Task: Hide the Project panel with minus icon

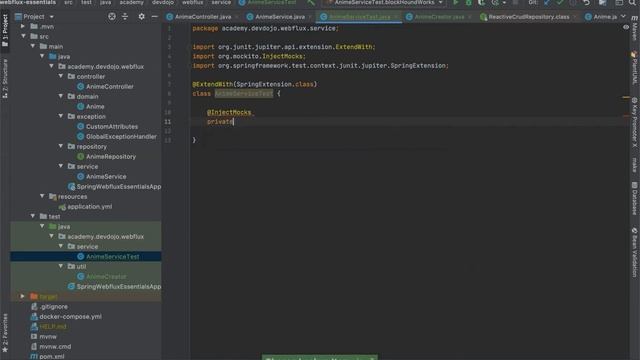Action: 154,17
